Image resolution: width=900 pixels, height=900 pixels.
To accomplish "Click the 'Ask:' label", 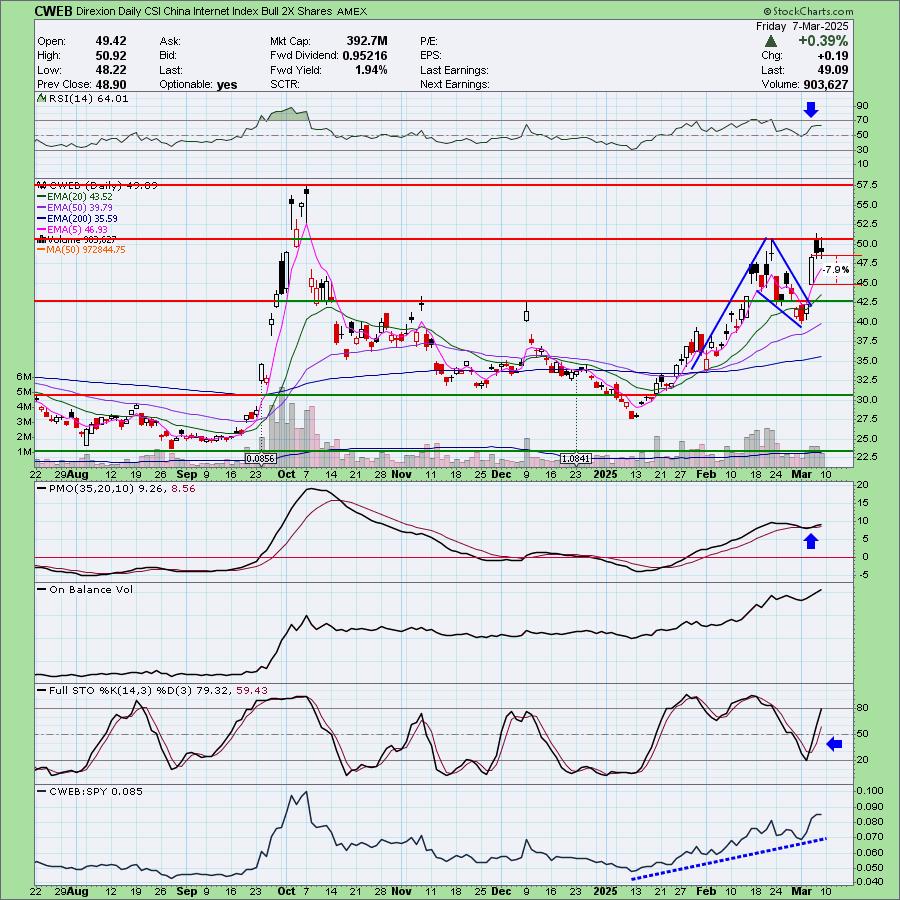I will point(169,41).
